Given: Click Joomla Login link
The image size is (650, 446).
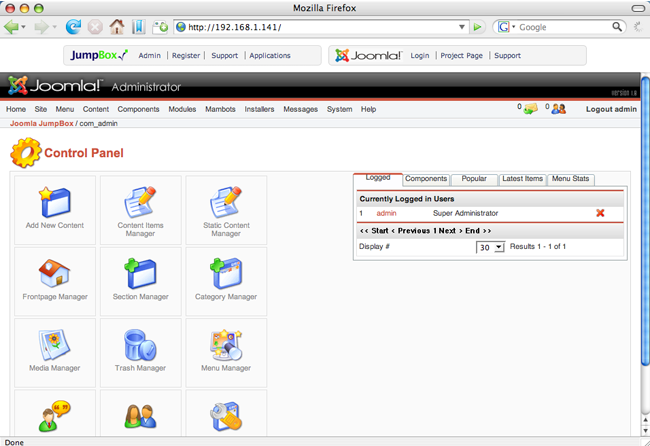Looking at the screenshot, I should point(420,56).
